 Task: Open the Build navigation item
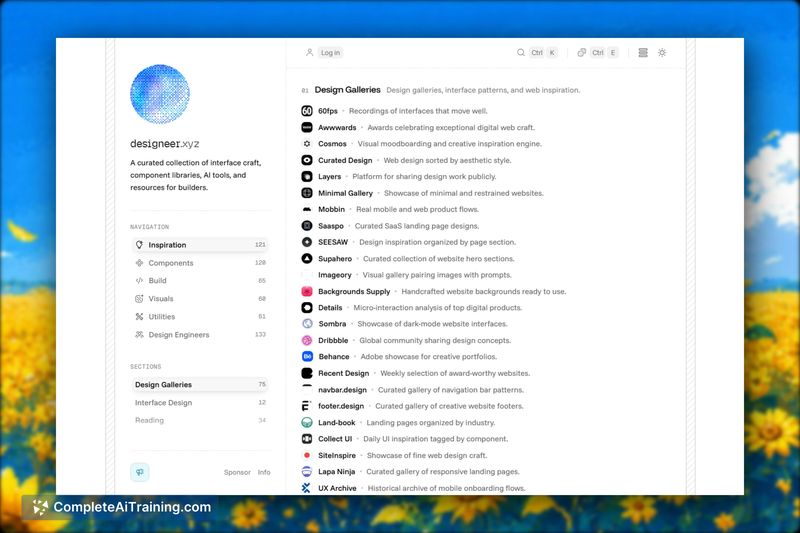coord(199,281)
